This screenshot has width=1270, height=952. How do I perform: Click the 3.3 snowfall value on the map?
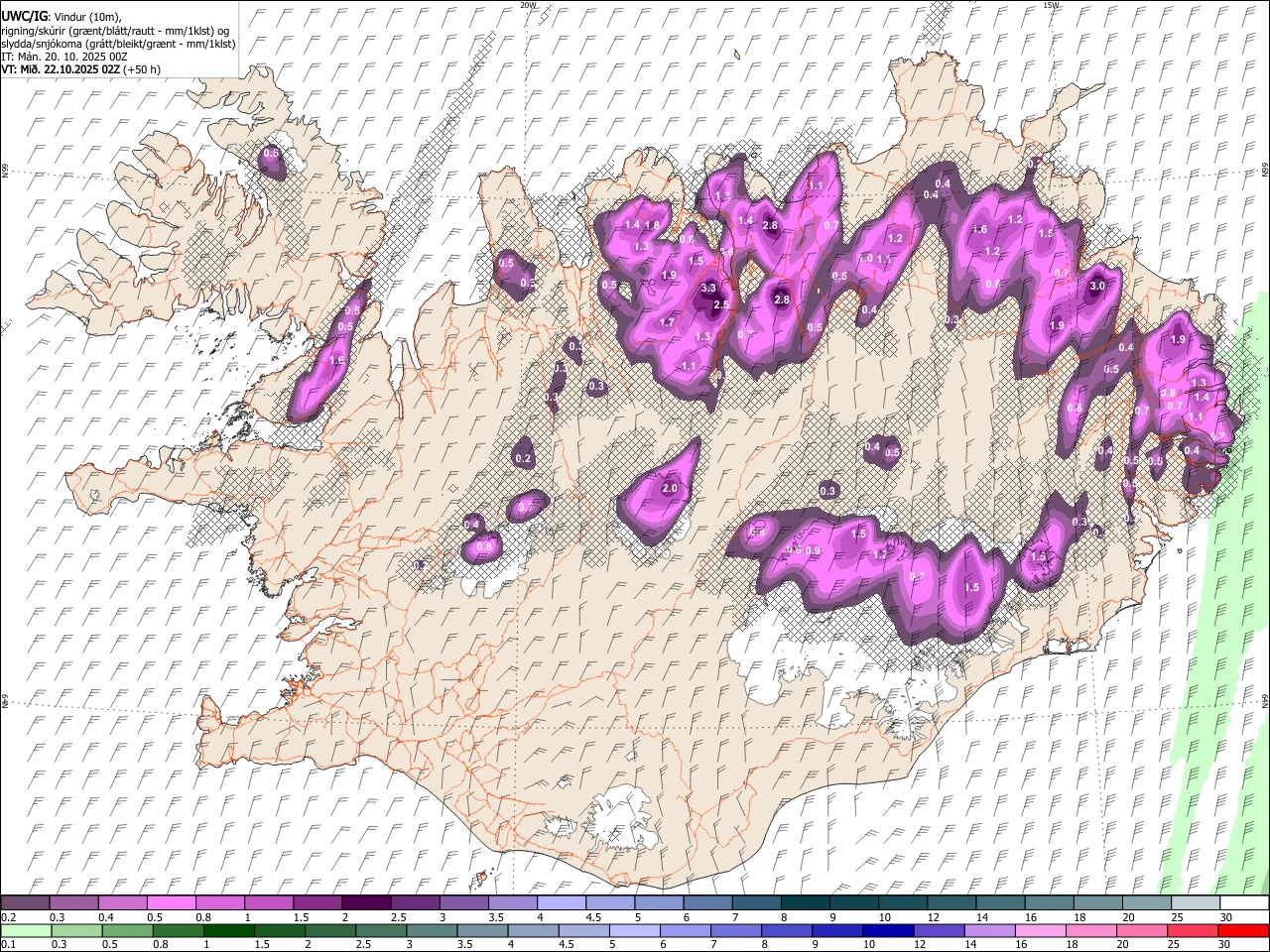pos(708,288)
